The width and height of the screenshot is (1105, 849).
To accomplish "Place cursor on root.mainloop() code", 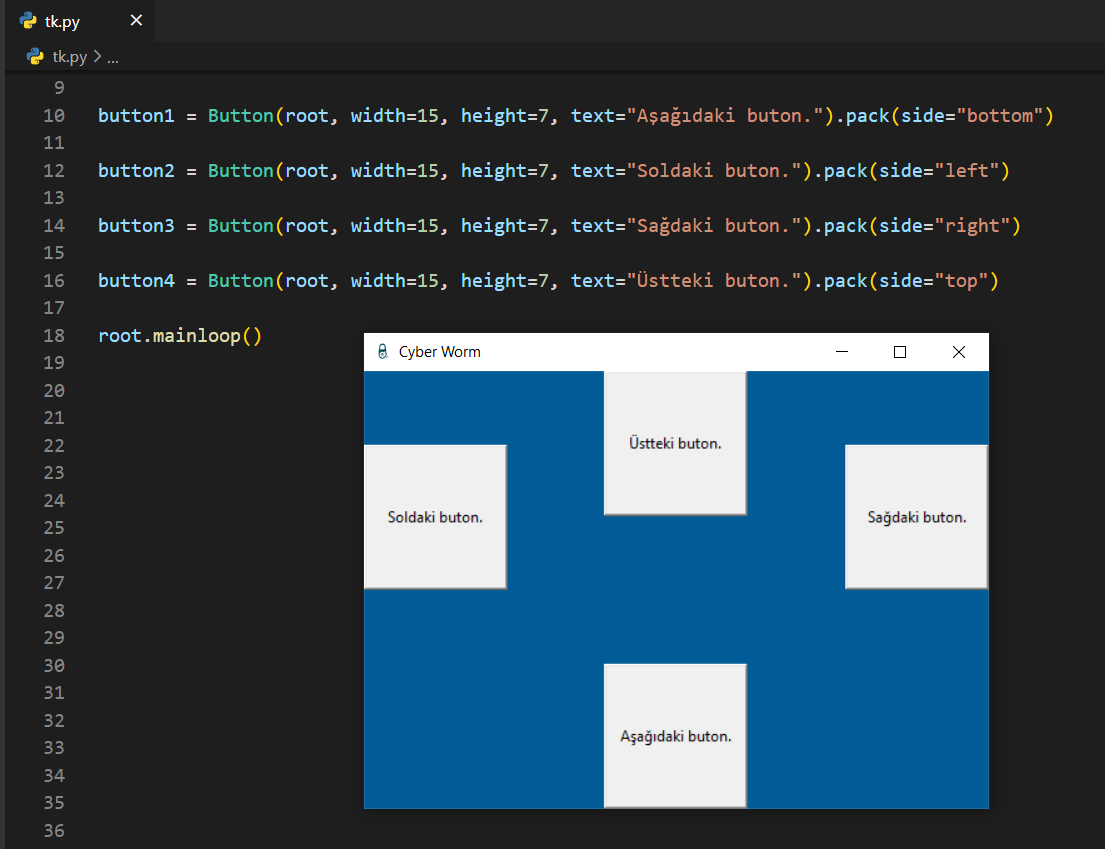I will click(180, 336).
